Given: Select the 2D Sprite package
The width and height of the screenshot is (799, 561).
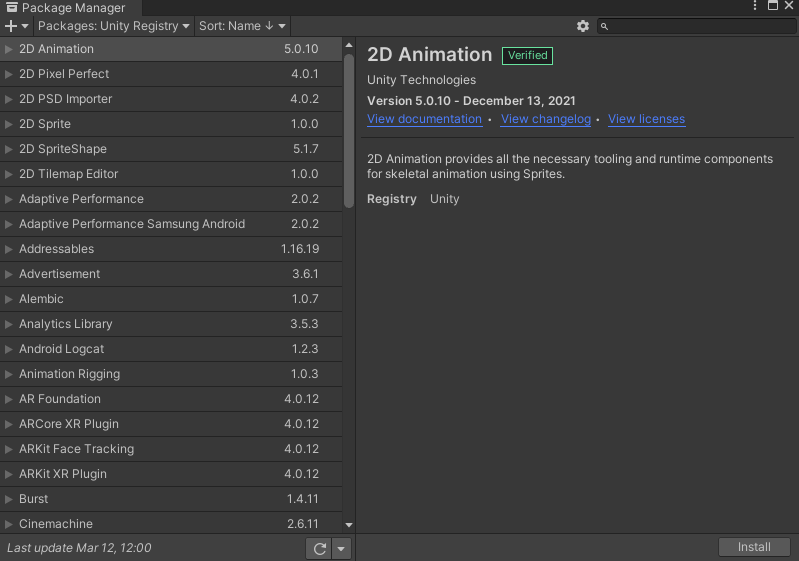Looking at the screenshot, I should pos(171,124).
